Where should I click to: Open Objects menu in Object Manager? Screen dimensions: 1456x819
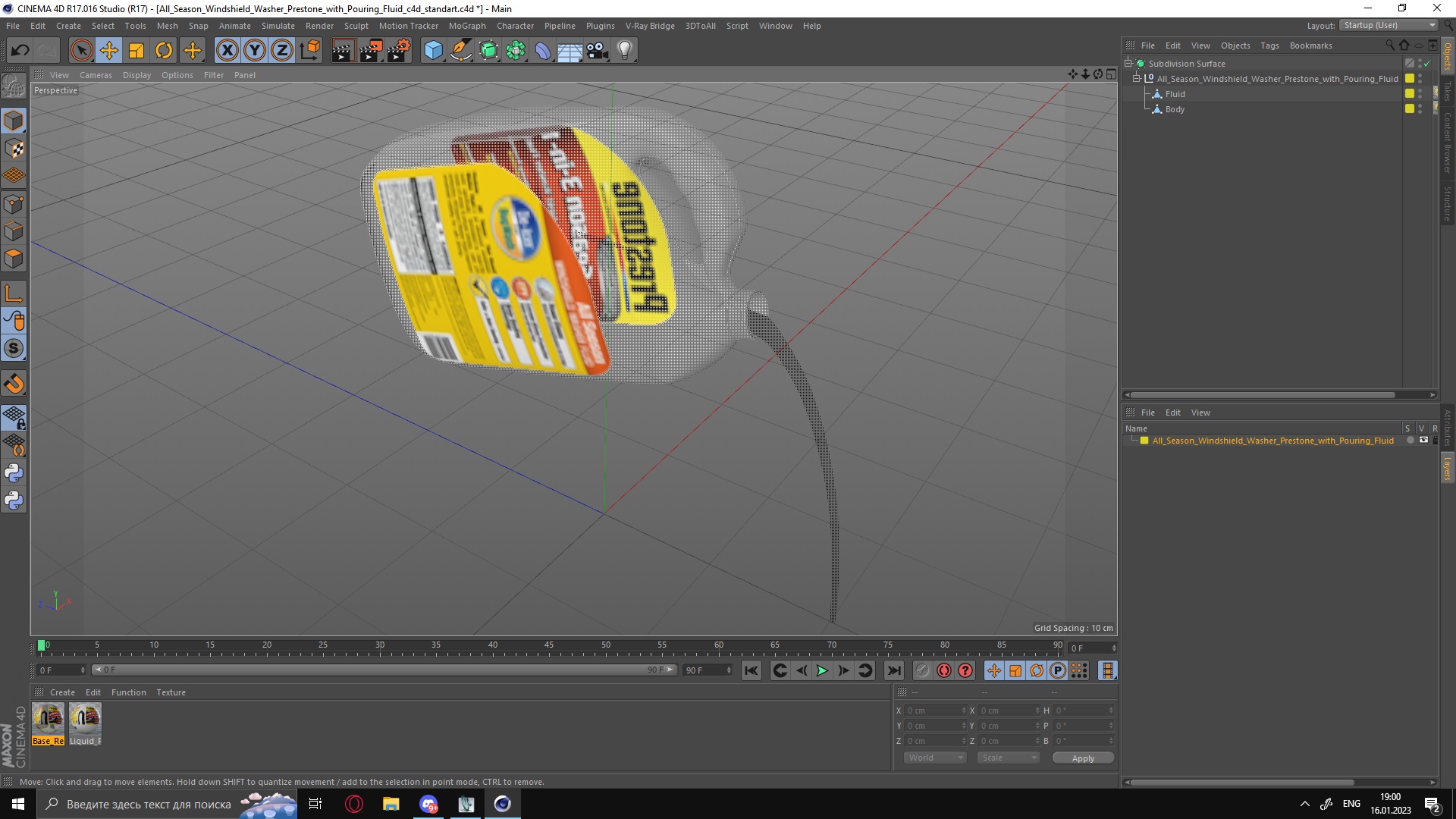tap(1235, 45)
